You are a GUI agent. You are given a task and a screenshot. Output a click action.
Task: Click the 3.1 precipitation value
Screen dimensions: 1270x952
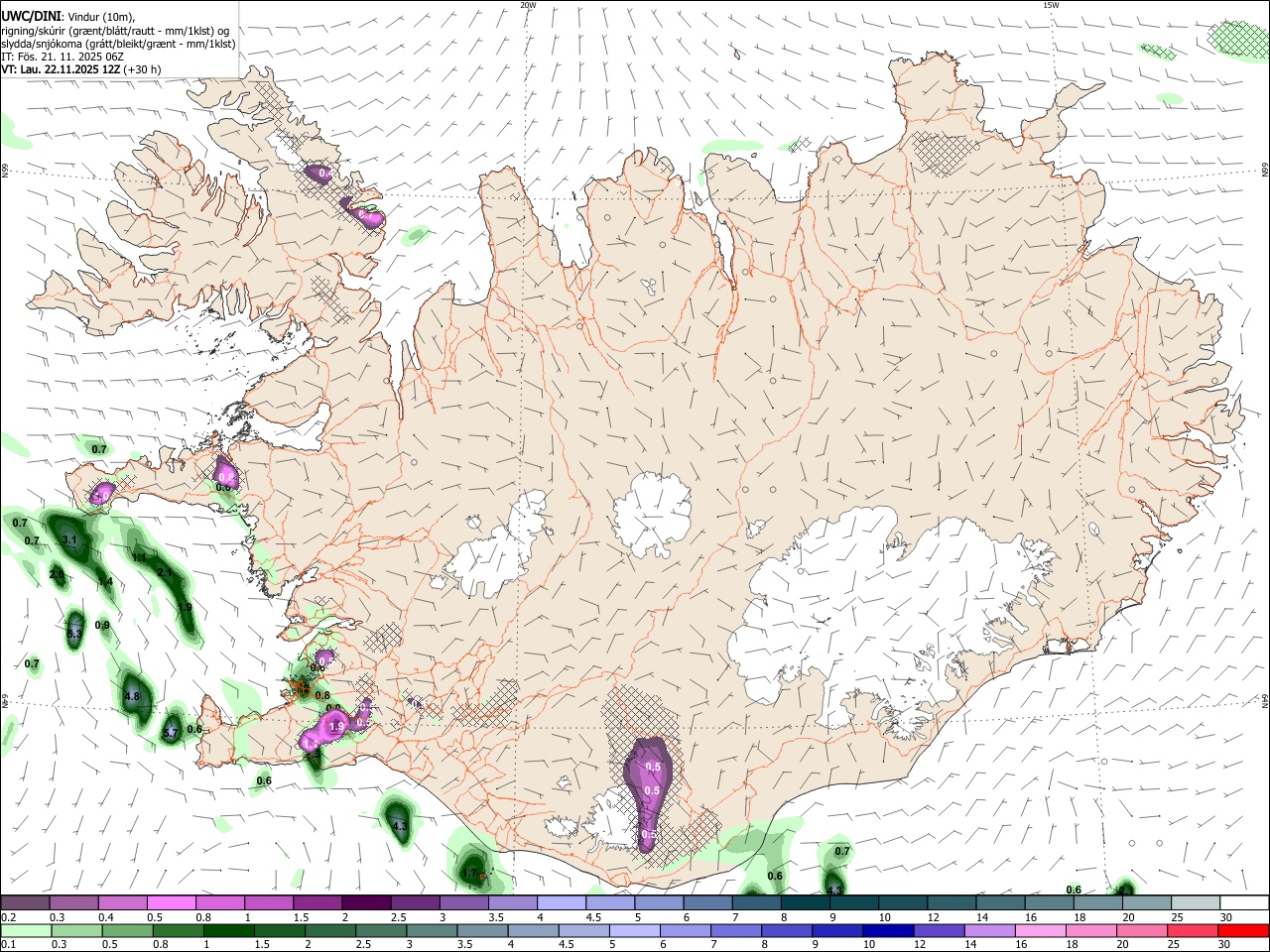(69, 539)
